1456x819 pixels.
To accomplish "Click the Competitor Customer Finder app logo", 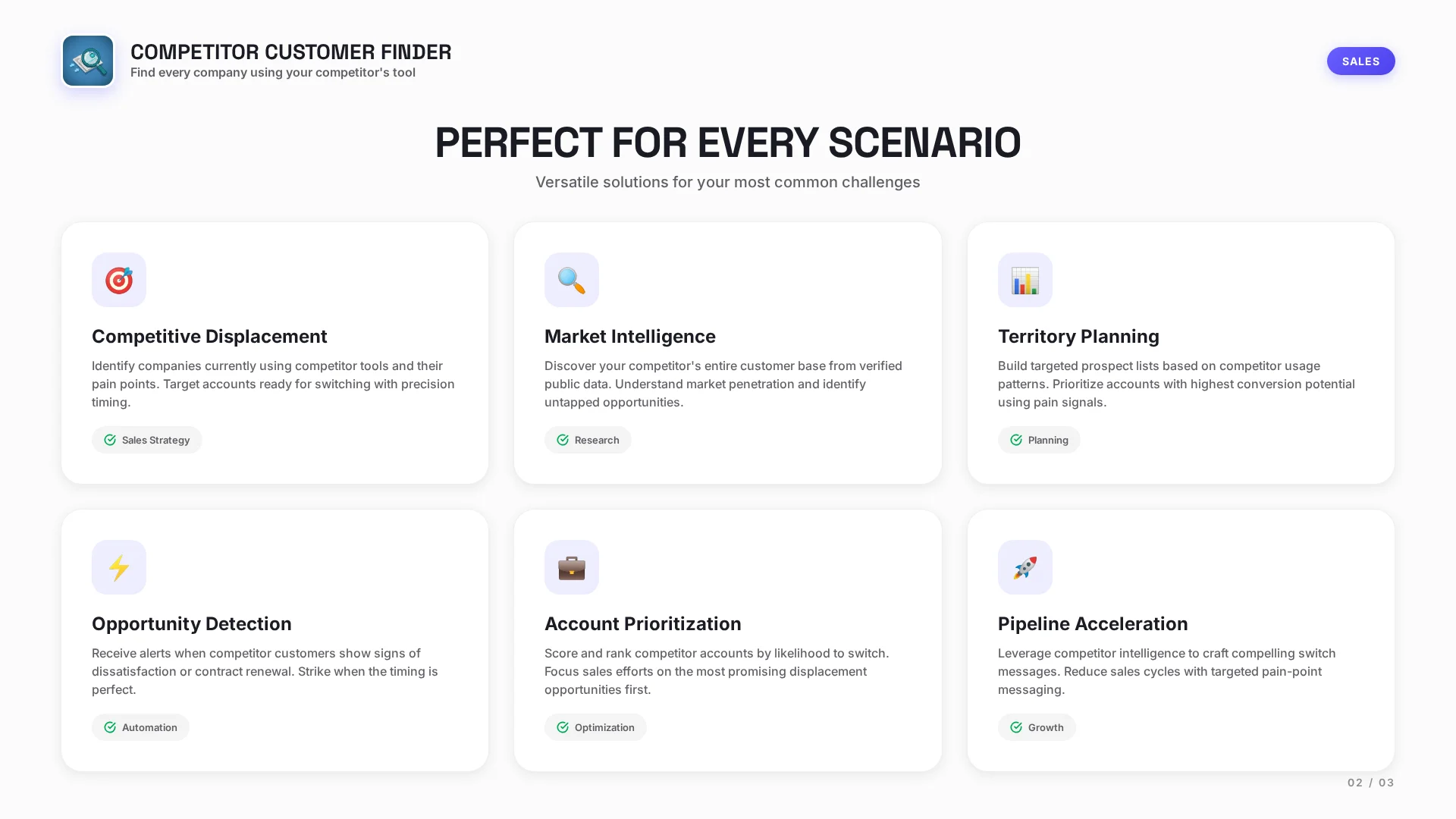I will (x=88, y=61).
